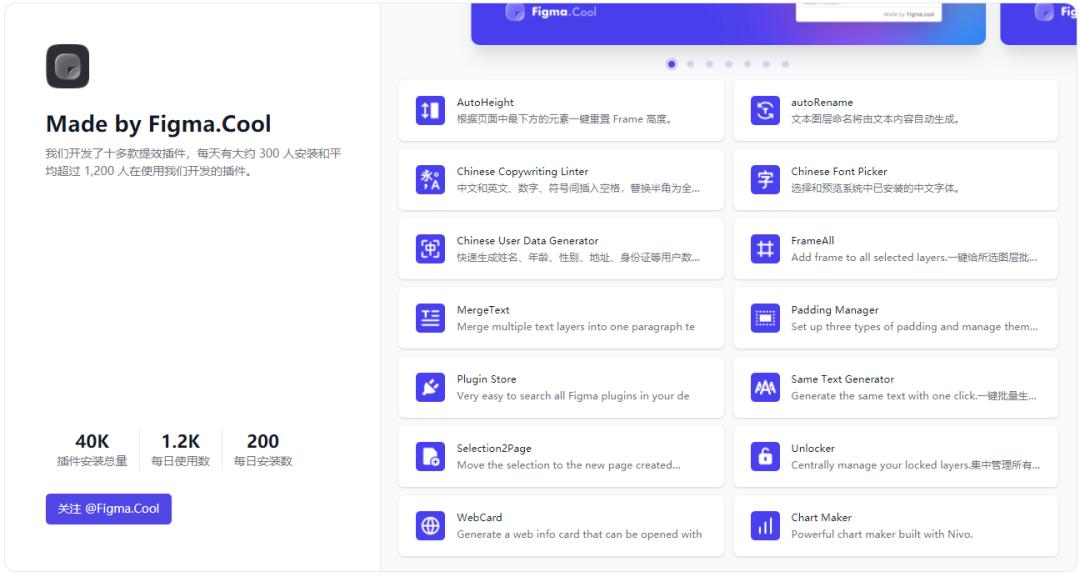Click the MergeText plugin icon
1080x577 pixels.
pos(430,318)
